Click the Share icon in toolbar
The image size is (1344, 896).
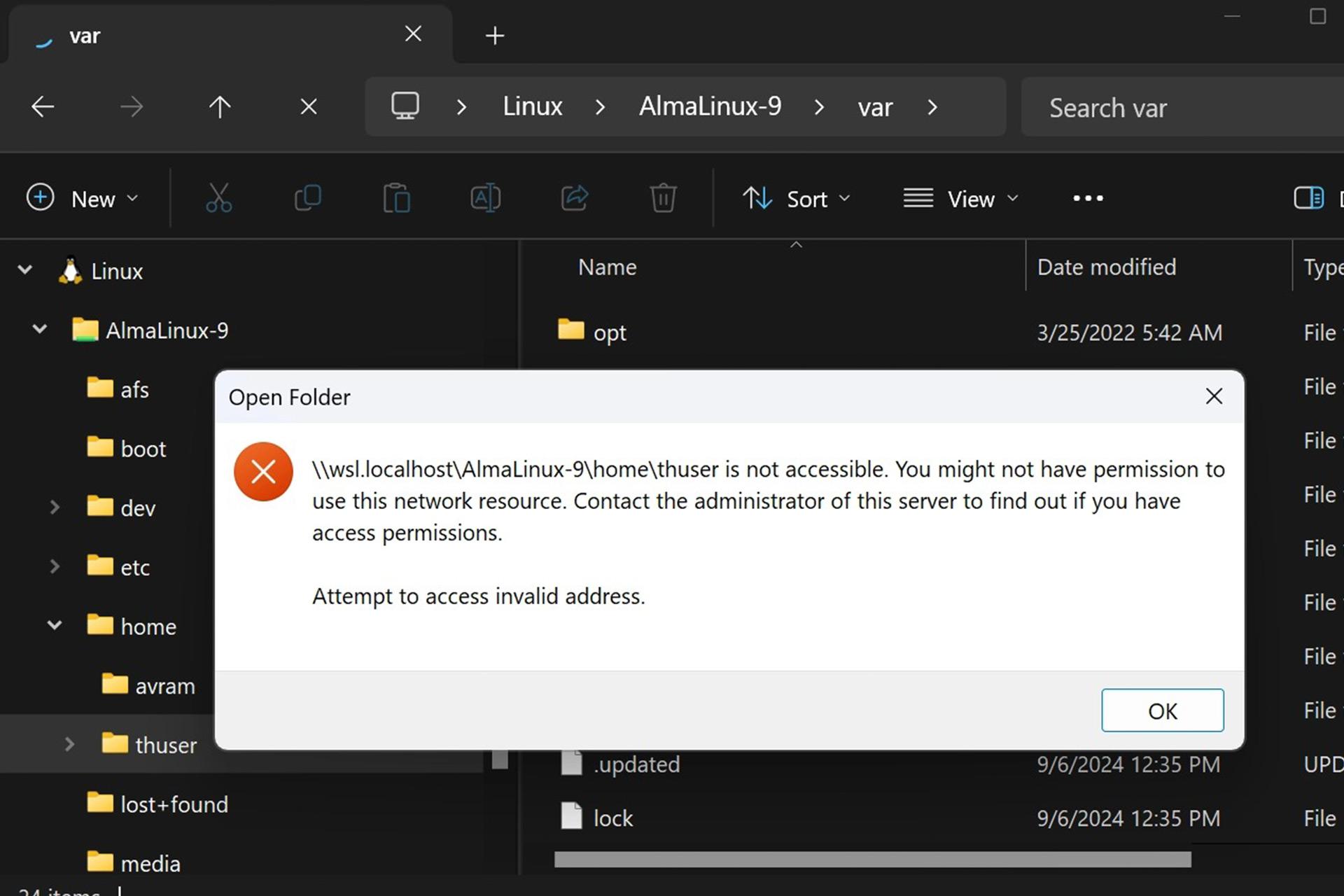[x=574, y=198]
